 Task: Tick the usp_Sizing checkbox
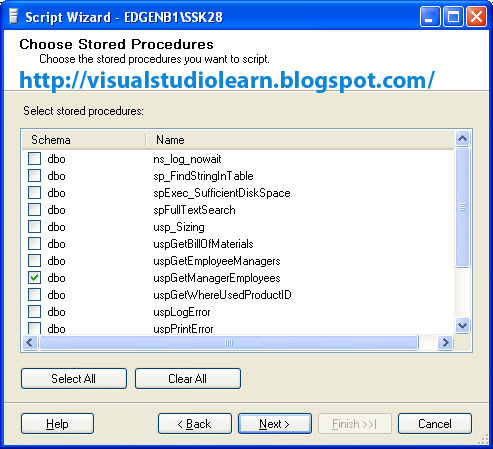pyautogui.click(x=34, y=227)
